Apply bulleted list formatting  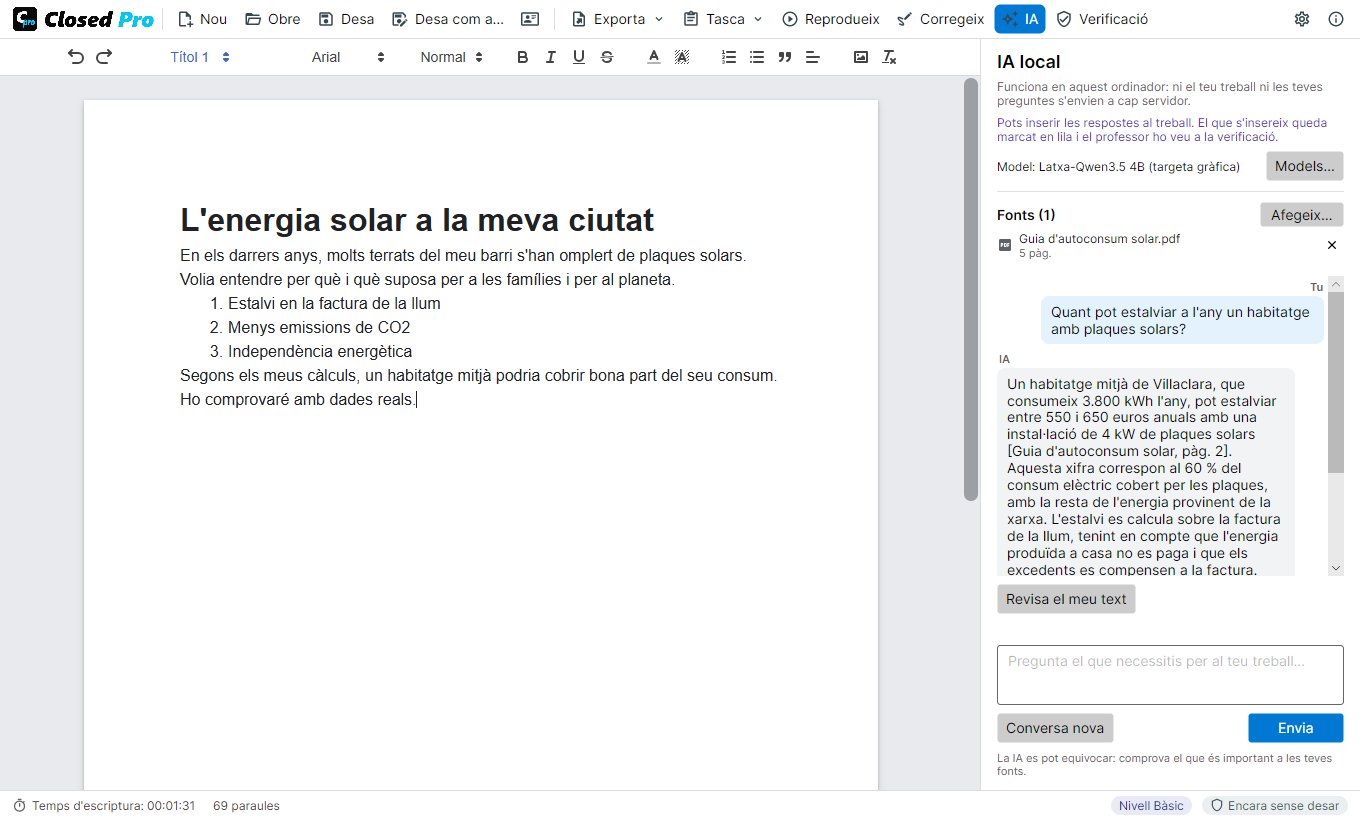point(757,57)
